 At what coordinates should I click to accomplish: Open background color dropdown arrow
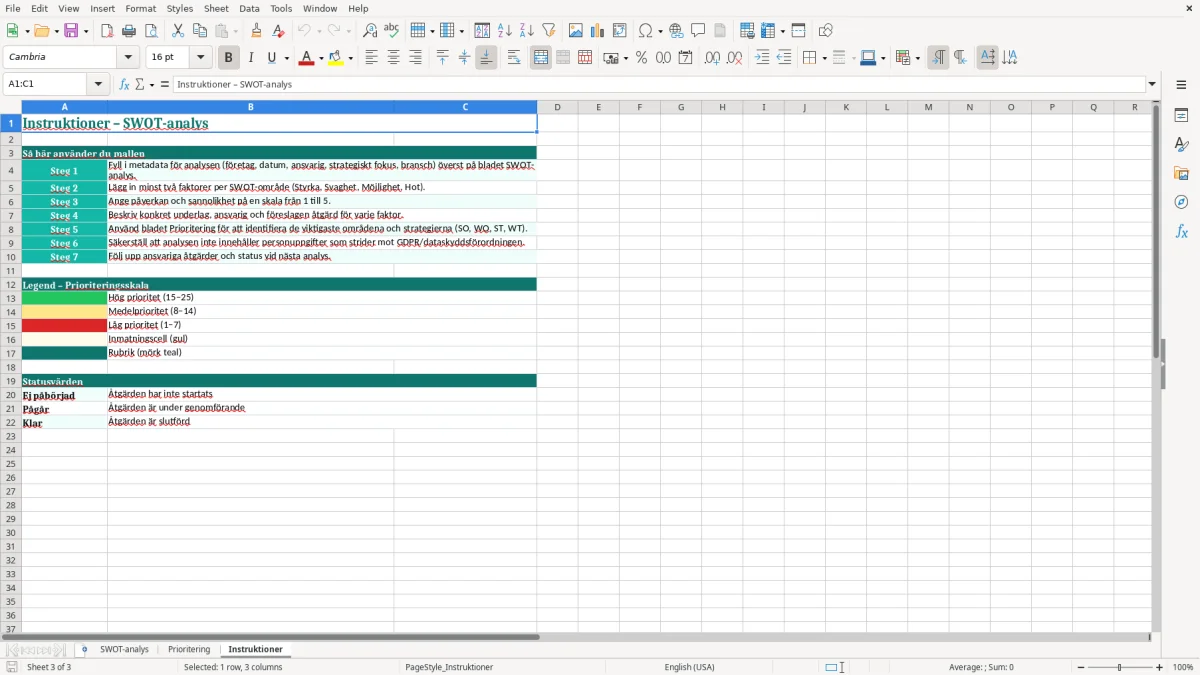[350, 59]
